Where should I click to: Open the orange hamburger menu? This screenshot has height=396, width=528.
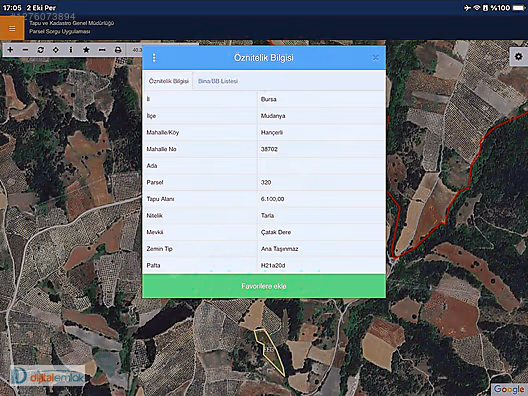(12, 28)
